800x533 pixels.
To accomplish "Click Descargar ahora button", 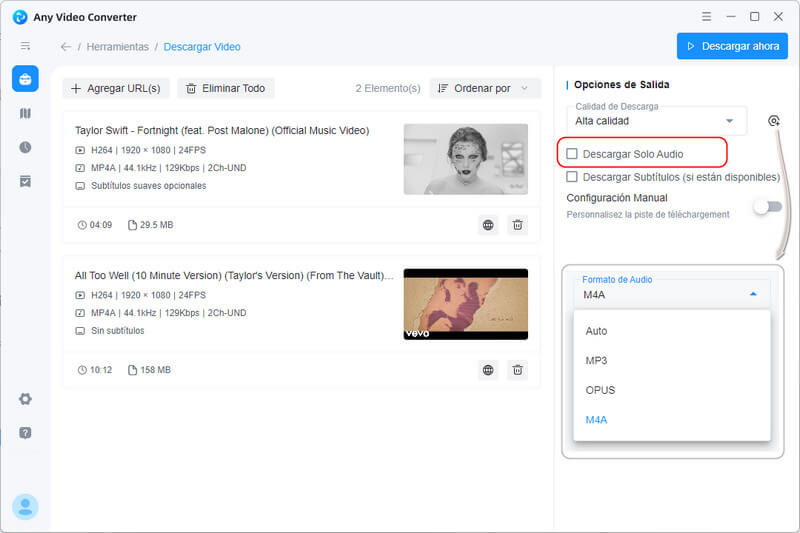I will click(x=732, y=46).
